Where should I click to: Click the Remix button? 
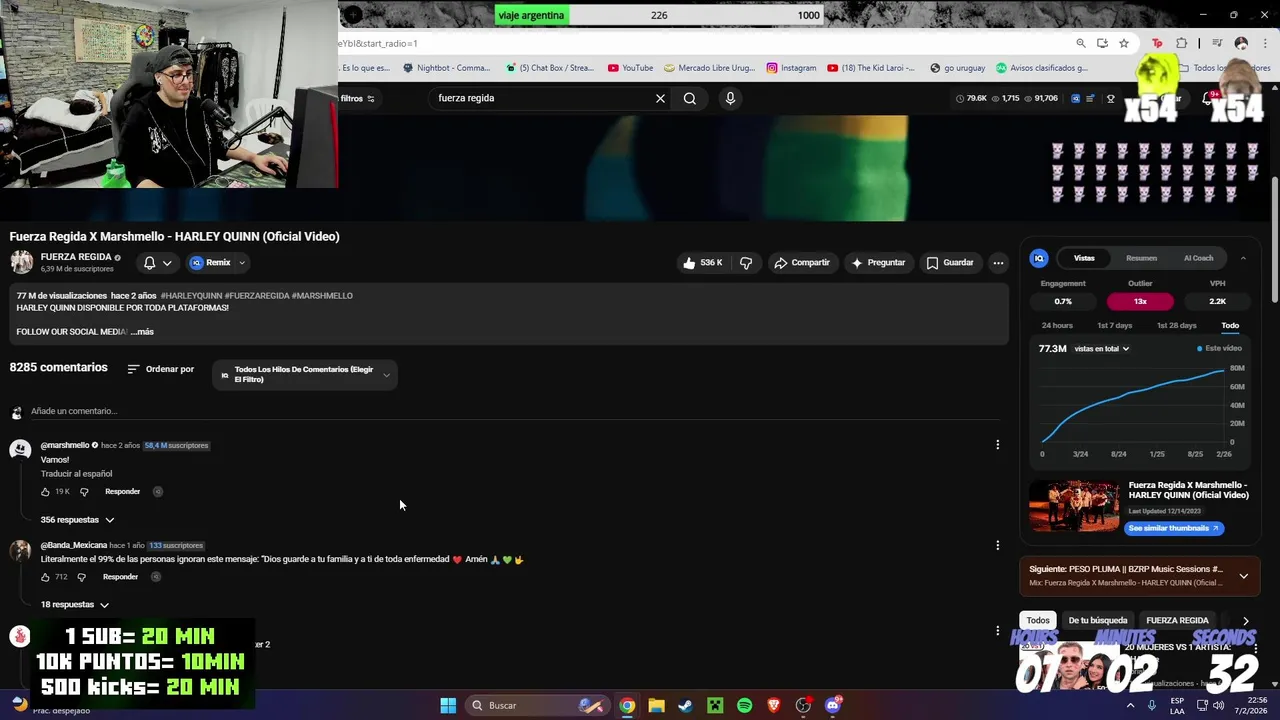pyautogui.click(x=211, y=263)
